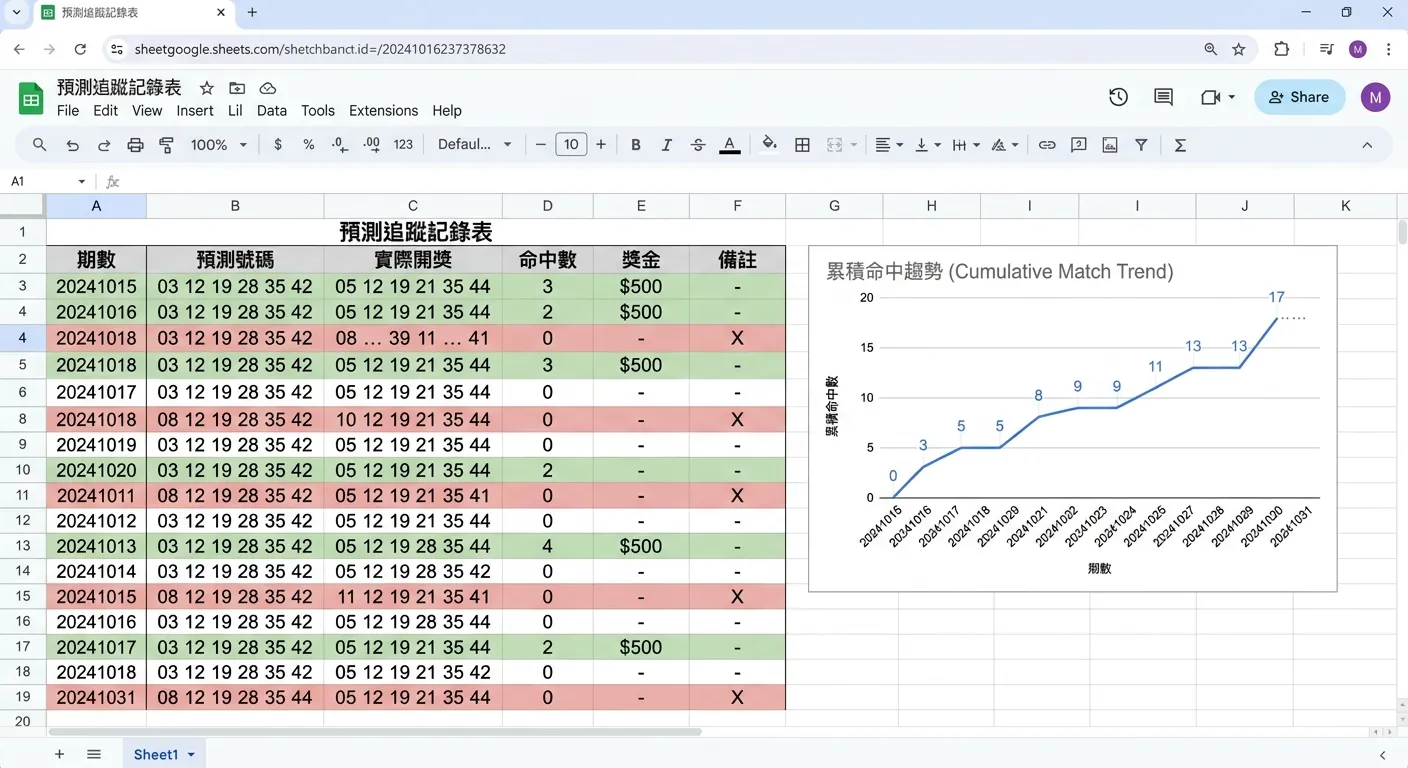Viewport: 1408px width, 768px height.
Task: Increase font size with plus button
Action: [601, 145]
